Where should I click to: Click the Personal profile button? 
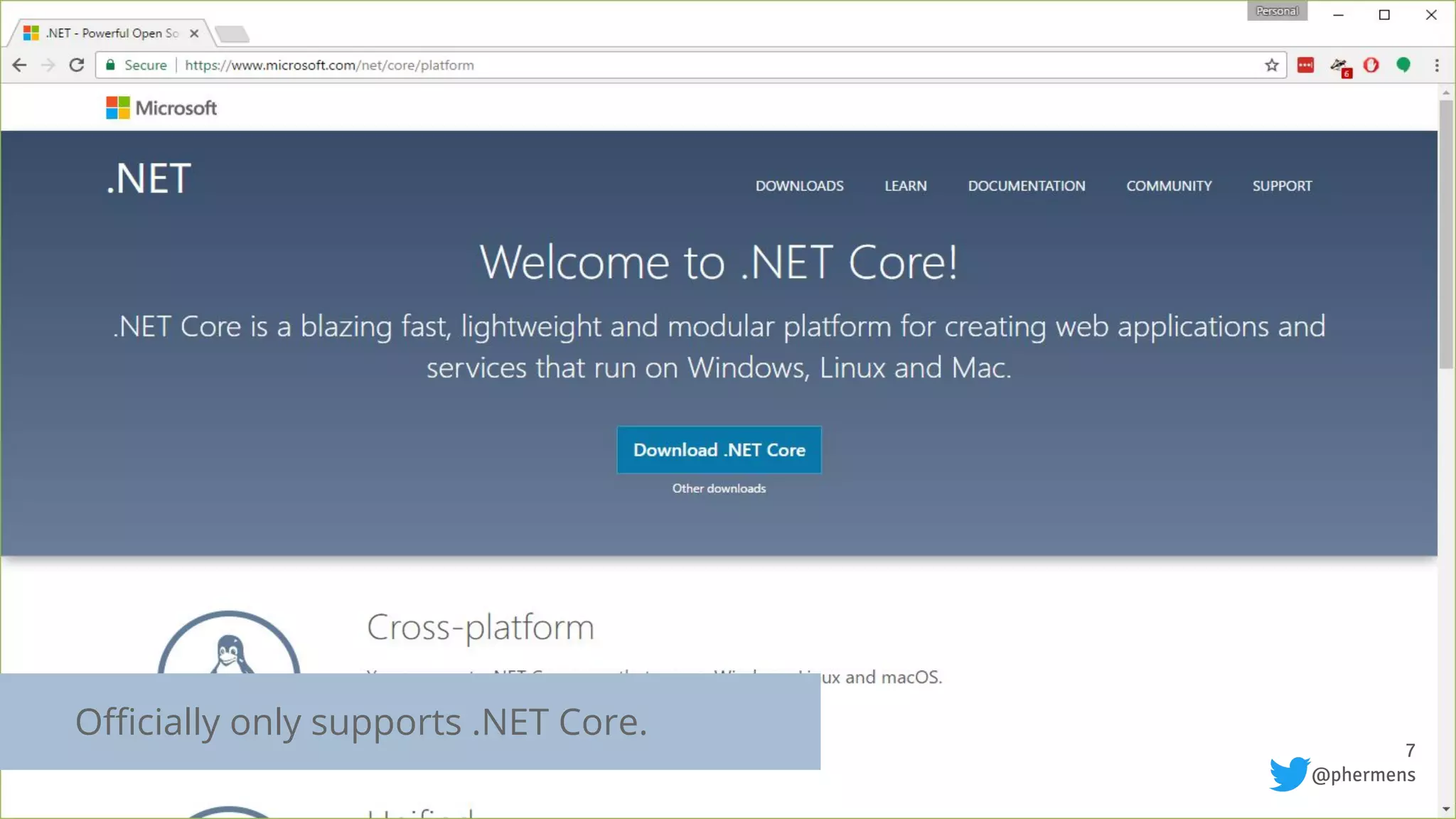click(1277, 11)
